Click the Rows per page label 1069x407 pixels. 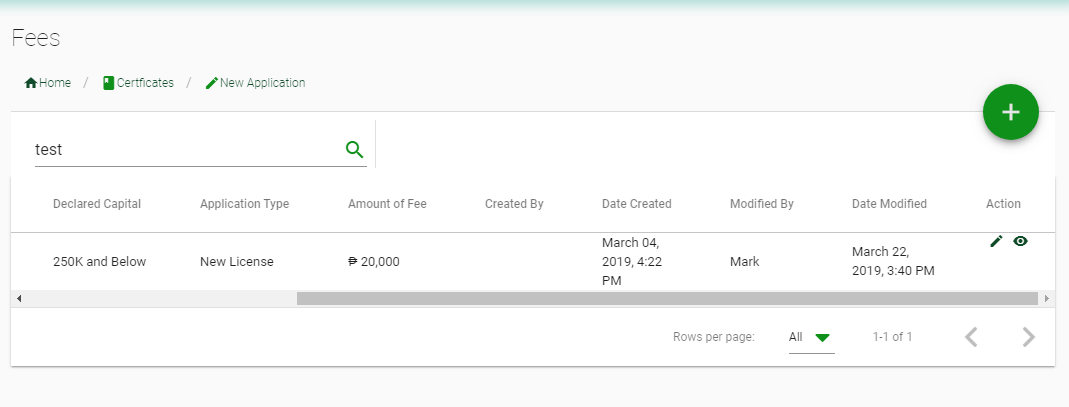click(714, 337)
